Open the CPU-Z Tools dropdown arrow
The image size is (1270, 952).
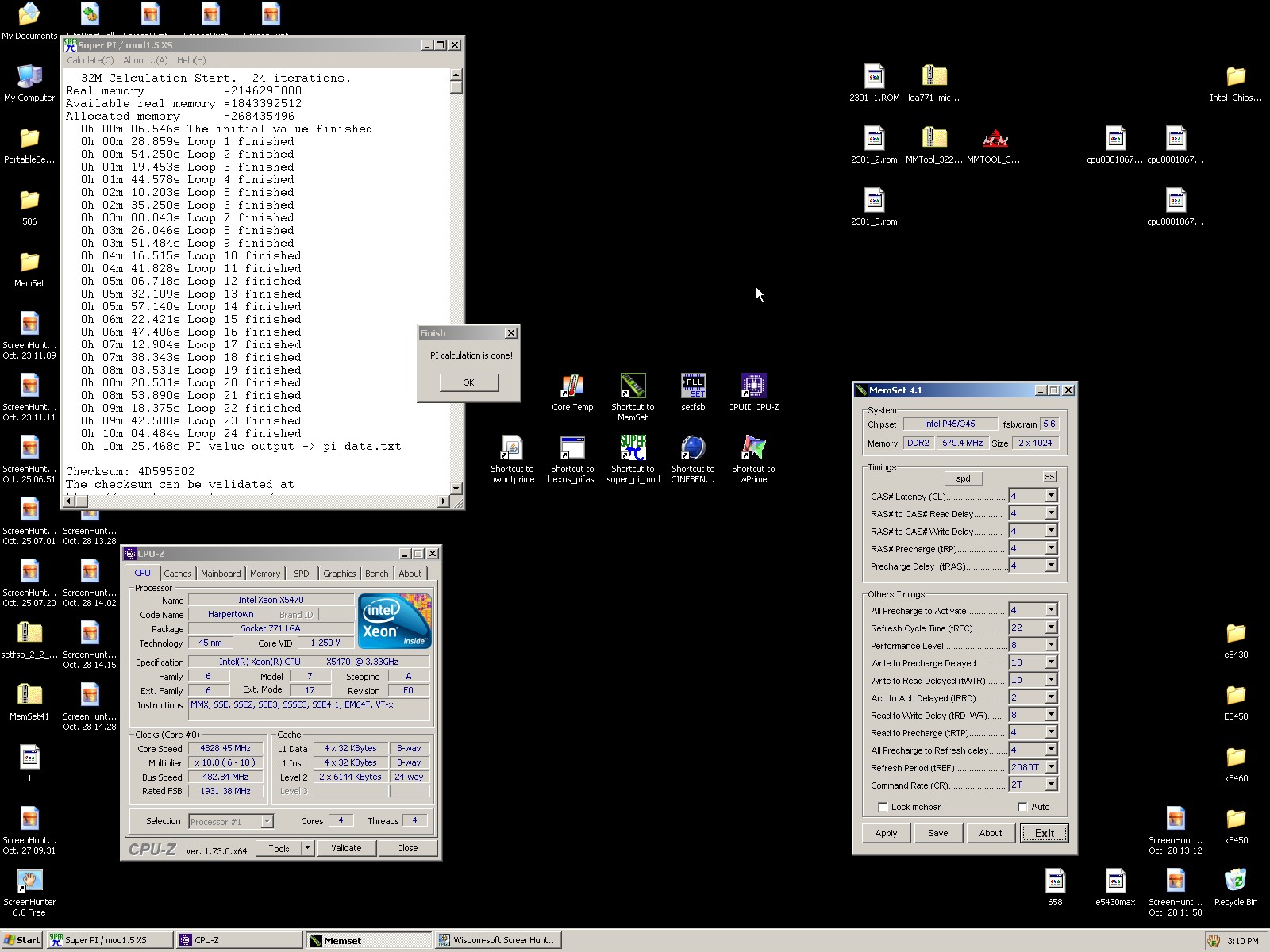(307, 848)
